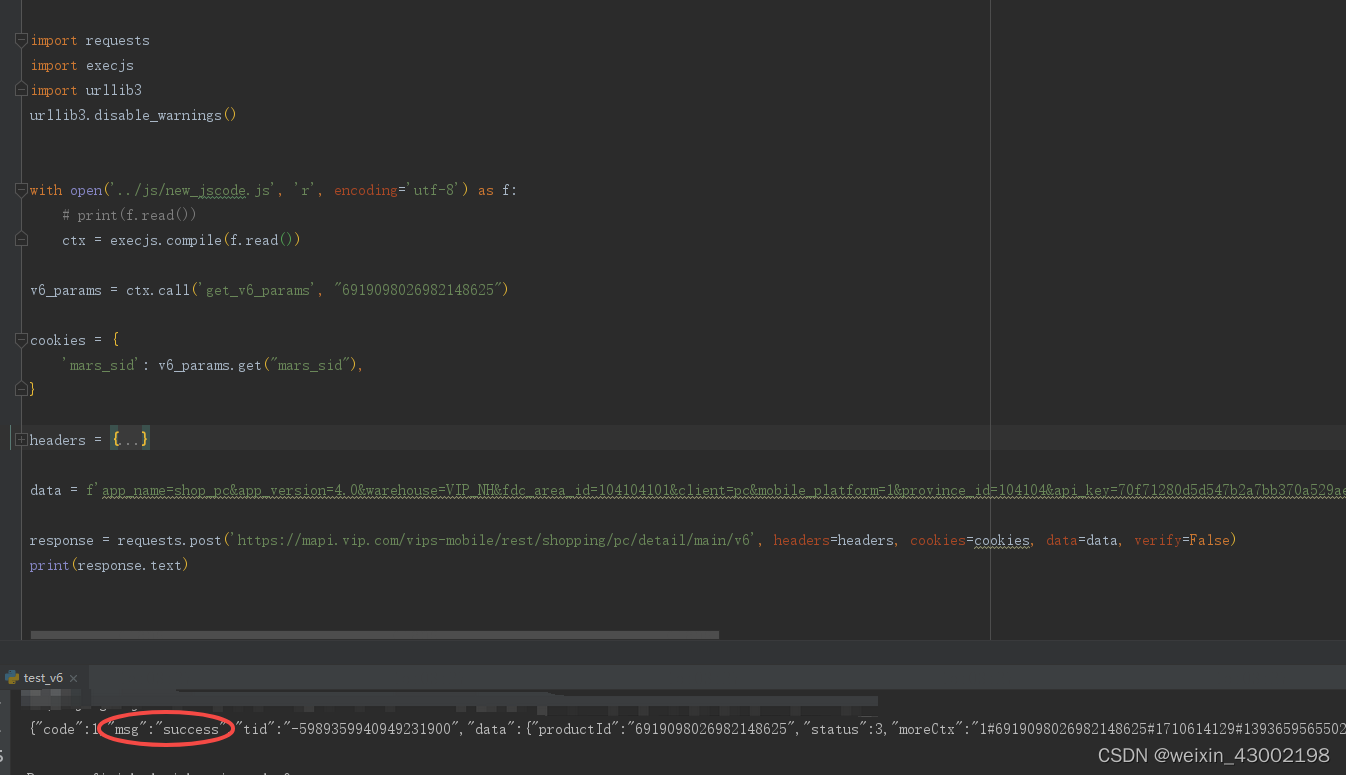Click 'execjs' in 'import execjs' line
The width and height of the screenshot is (1346, 775).
pos(110,66)
